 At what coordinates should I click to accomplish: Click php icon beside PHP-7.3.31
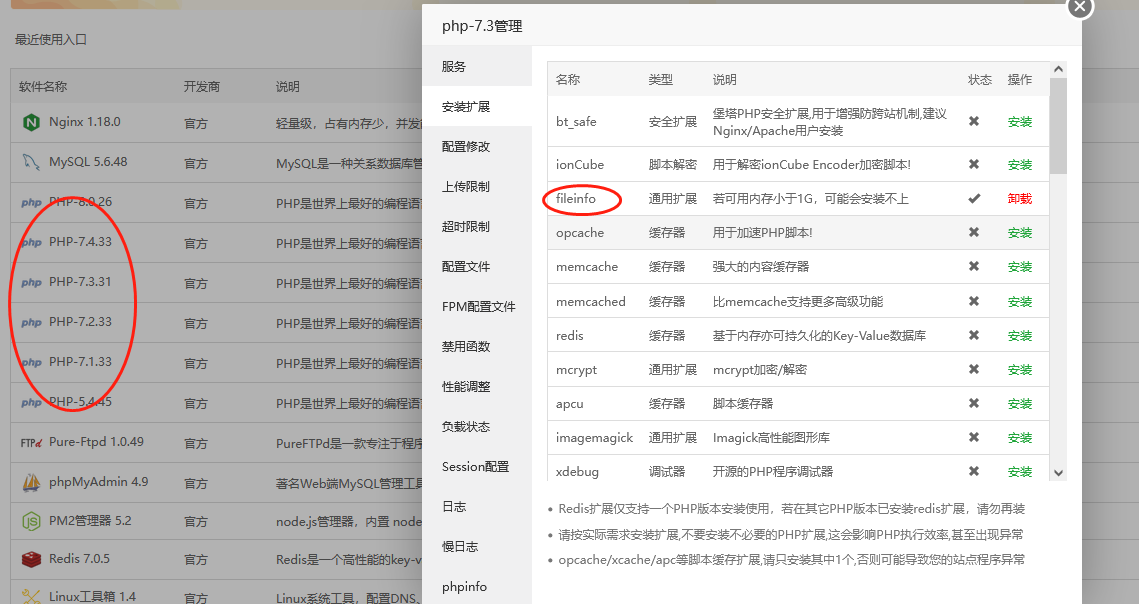[x=31, y=283]
